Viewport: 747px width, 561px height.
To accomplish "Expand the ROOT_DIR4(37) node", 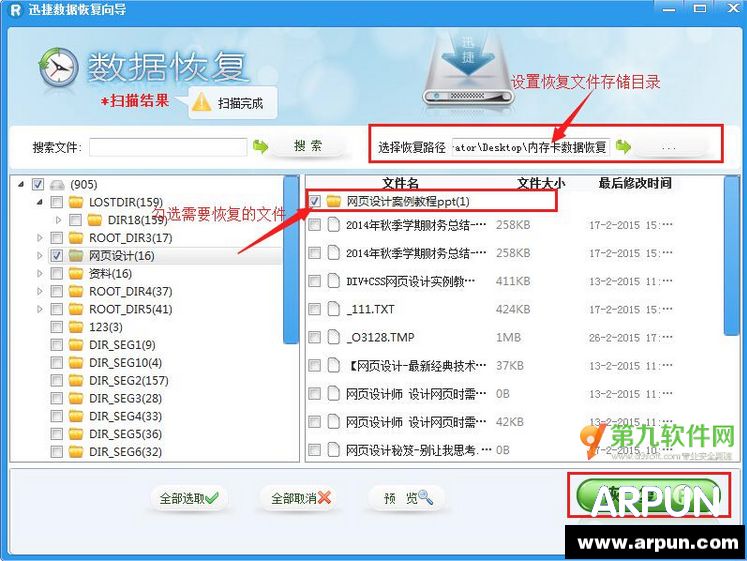I will pos(40,291).
